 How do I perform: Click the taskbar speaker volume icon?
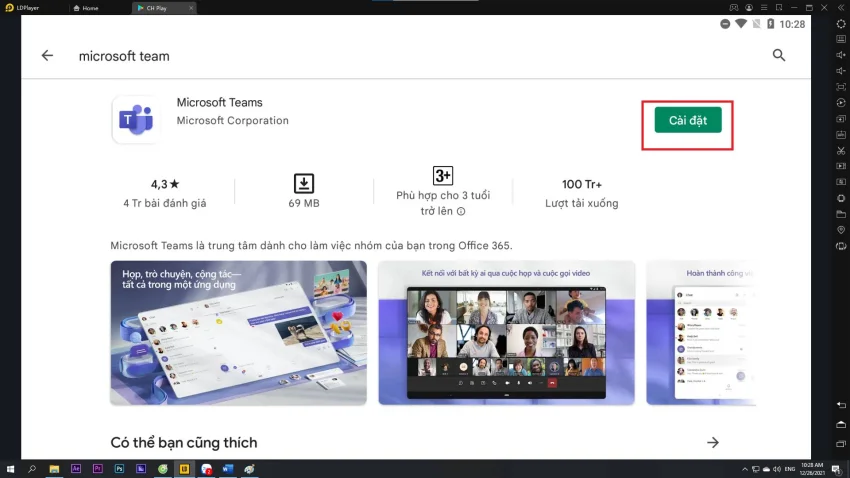point(777,469)
